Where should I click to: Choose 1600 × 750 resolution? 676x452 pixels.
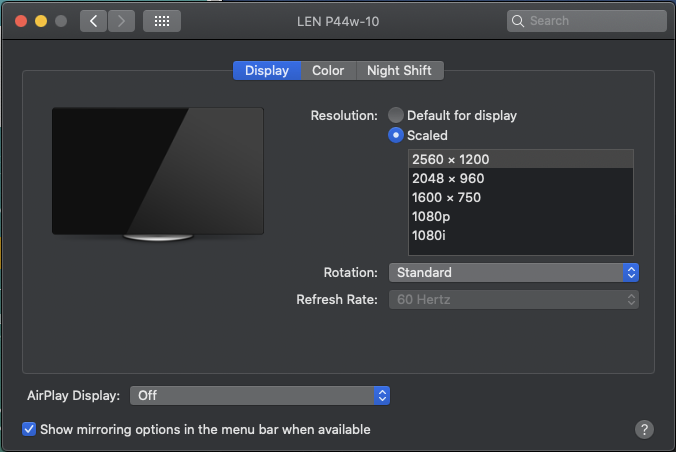(x=446, y=197)
